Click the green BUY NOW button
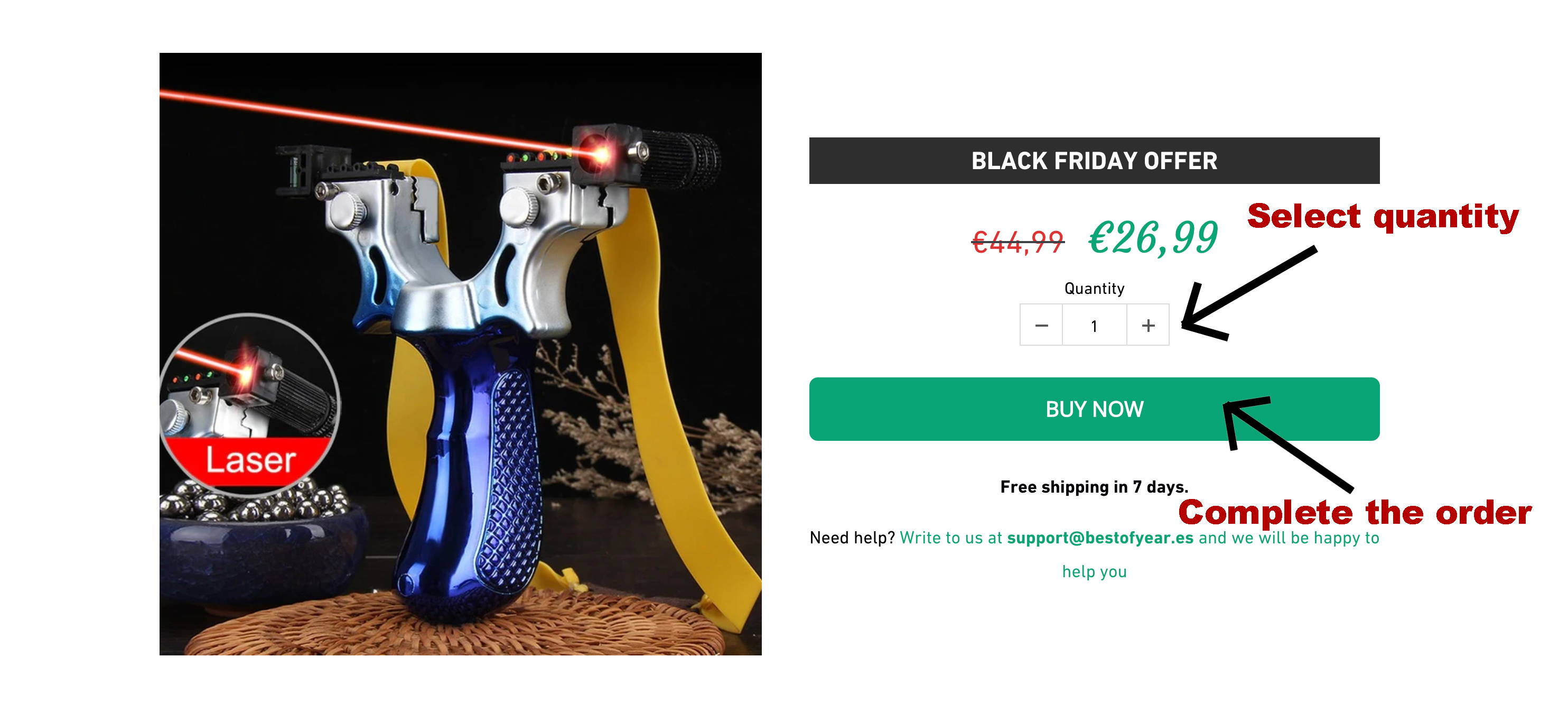This screenshot has height=703, width=1568. [x=1094, y=409]
